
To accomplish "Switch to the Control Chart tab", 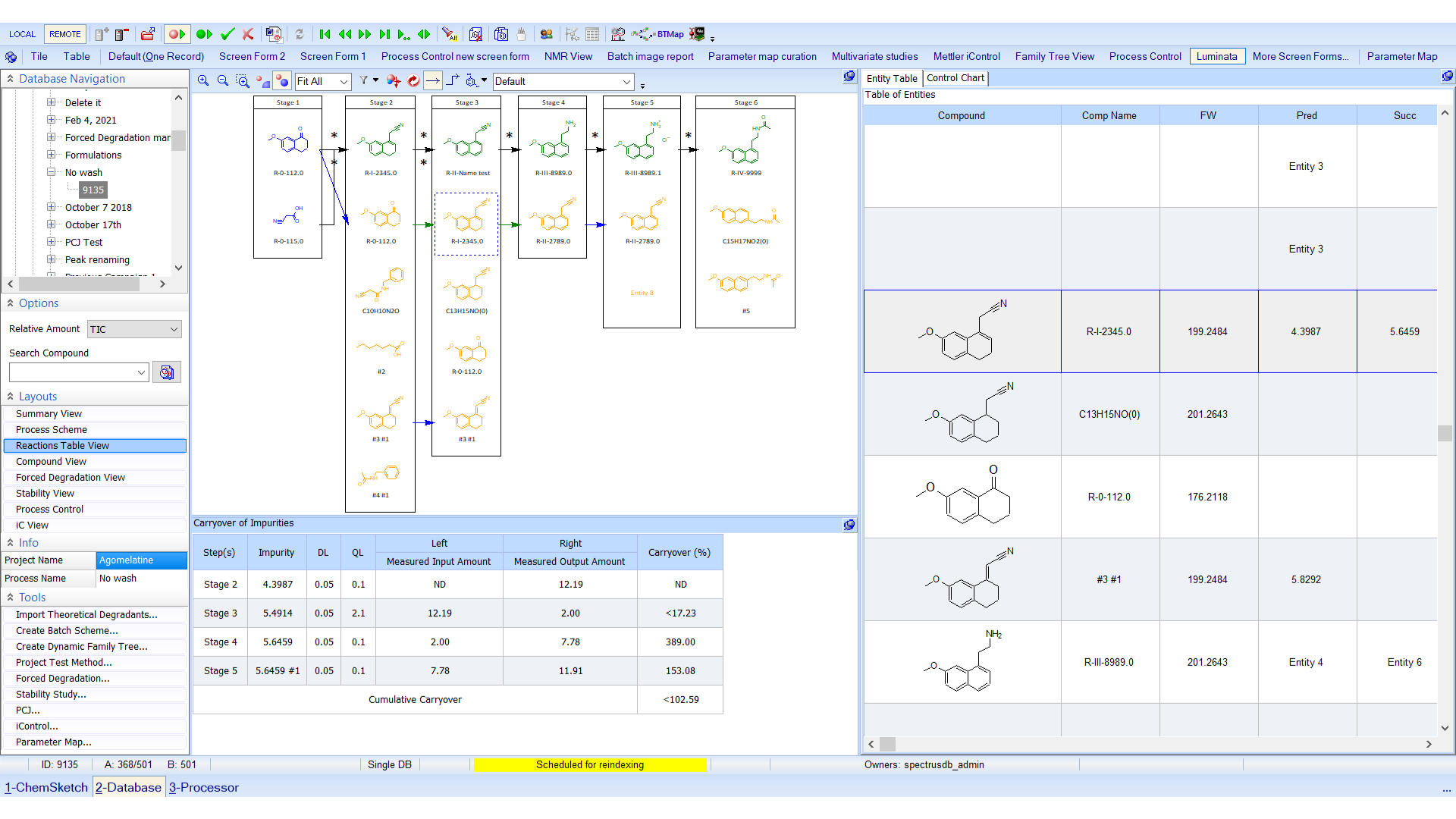I will tap(955, 77).
